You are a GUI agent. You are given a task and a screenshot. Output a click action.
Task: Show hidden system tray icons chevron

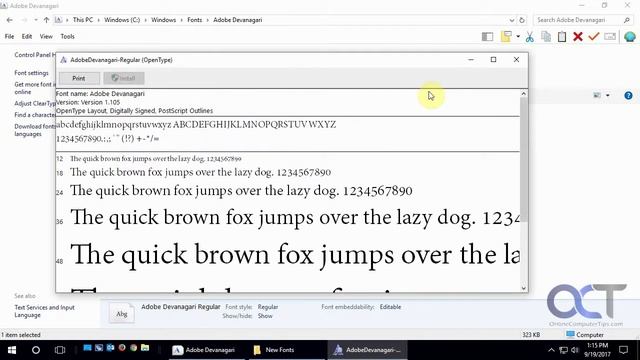click(x=551, y=350)
